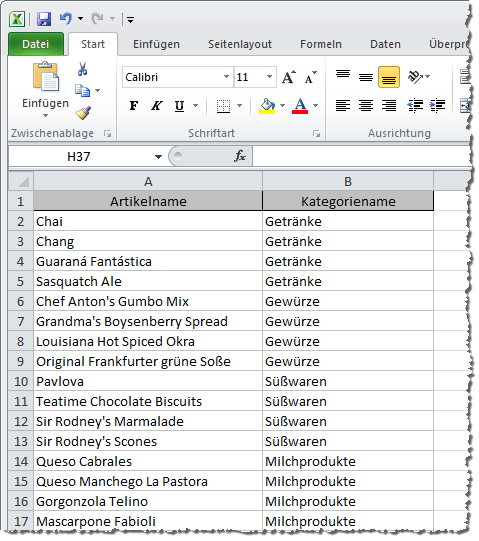Select the Artikelname header cell
The height and width of the screenshot is (541, 479).
click(148, 201)
